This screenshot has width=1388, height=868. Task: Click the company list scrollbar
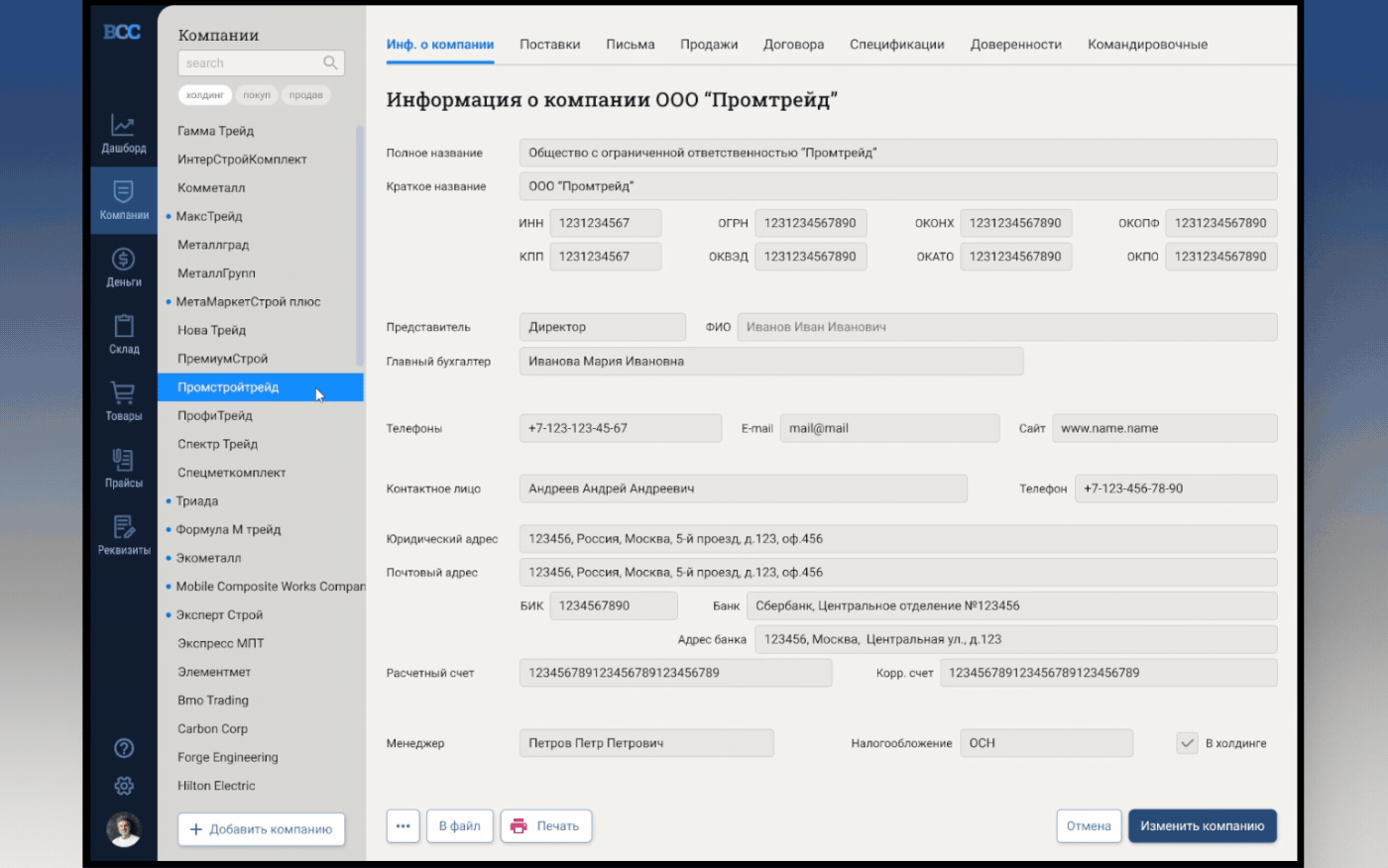(359, 246)
